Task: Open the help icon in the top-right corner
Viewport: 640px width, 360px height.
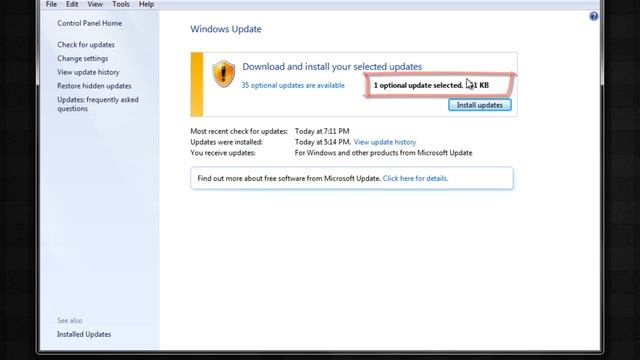Action: 593,16
